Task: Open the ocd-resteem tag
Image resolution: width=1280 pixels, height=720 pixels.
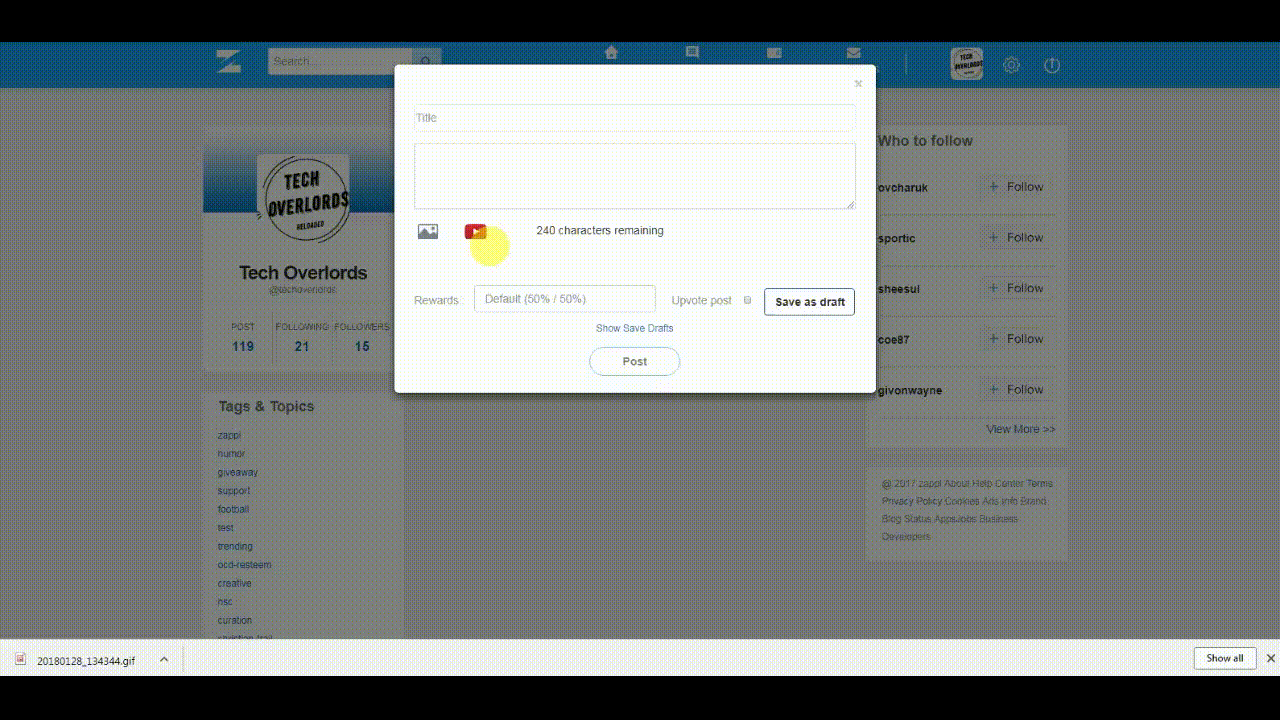Action: coord(244,565)
